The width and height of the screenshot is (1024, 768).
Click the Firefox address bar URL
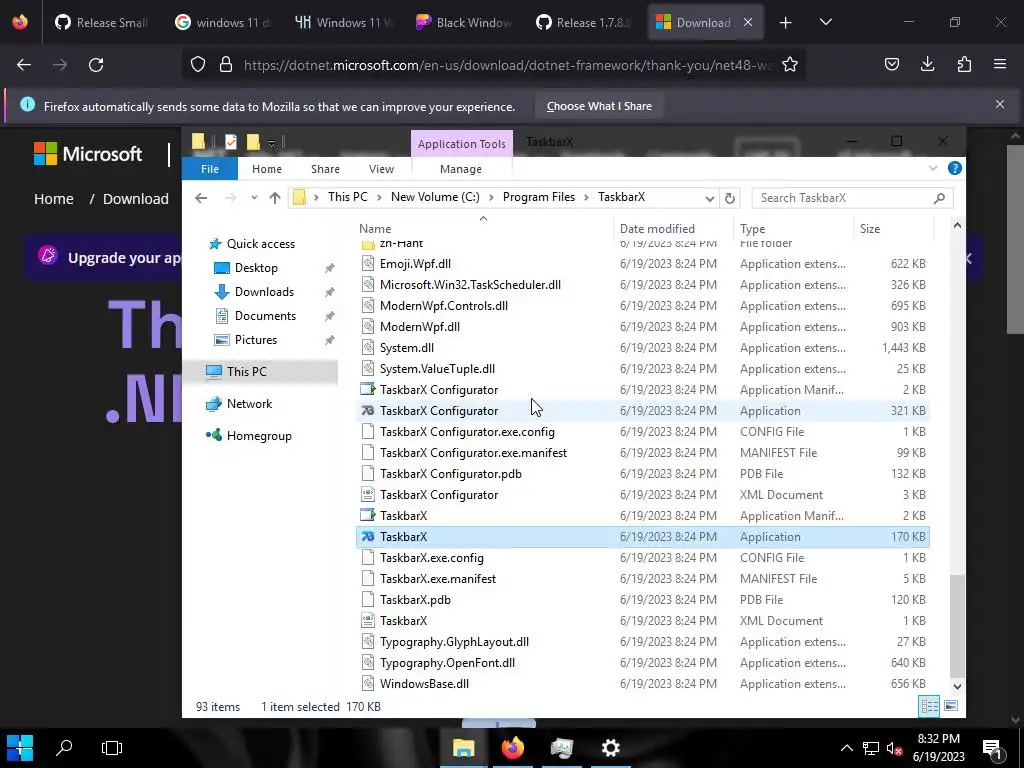(x=508, y=65)
